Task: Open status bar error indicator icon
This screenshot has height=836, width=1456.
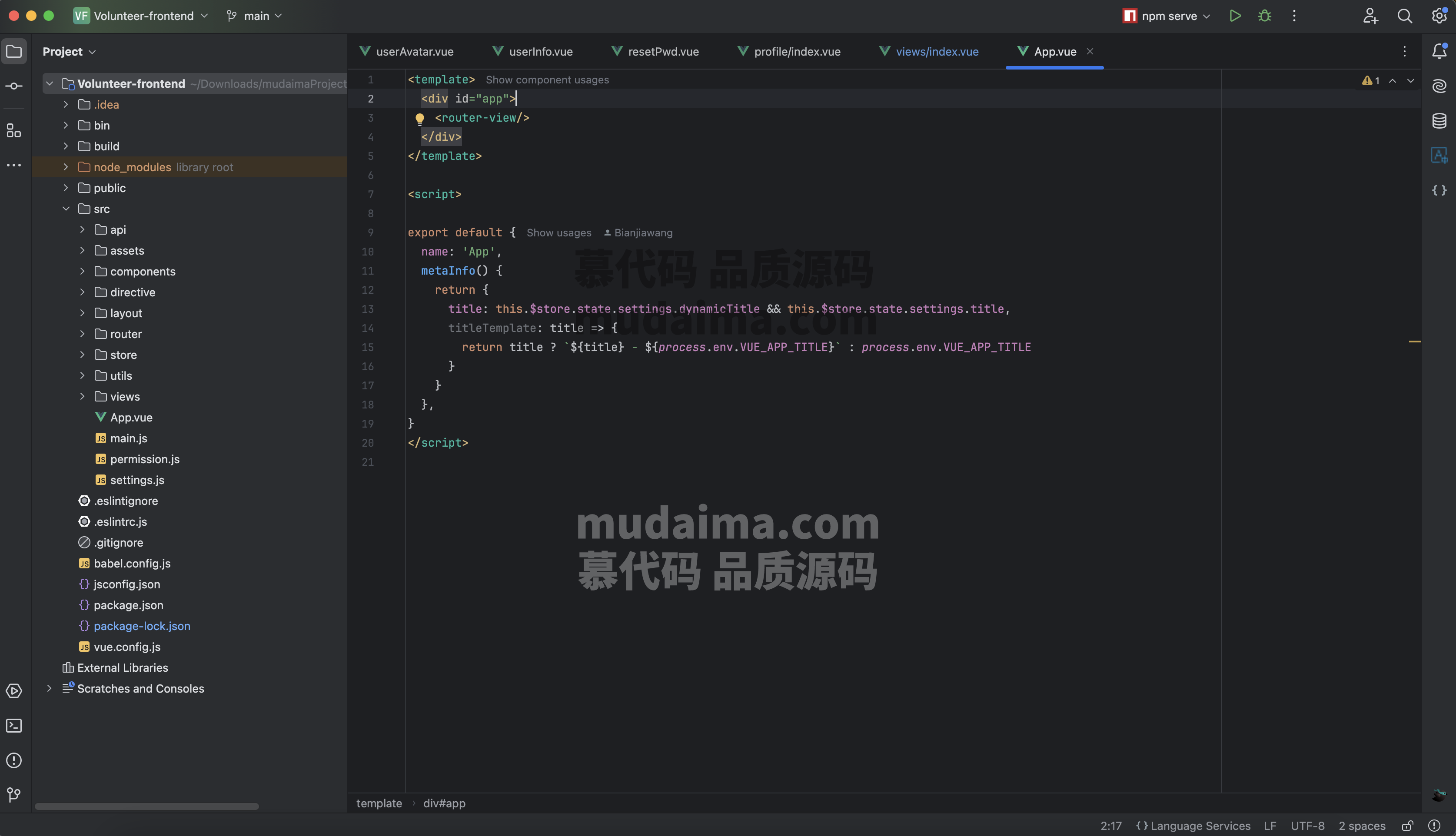Action: tap(1434, 826)
